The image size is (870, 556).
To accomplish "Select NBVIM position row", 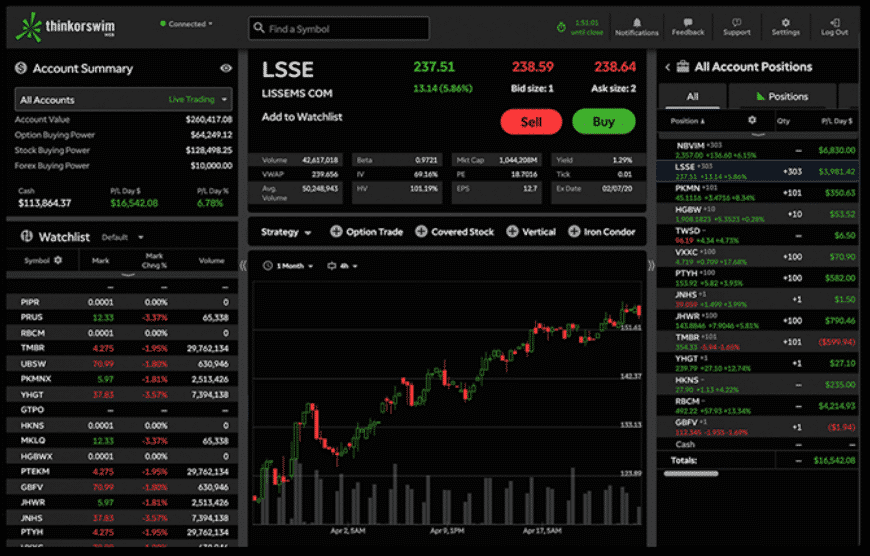I will [757, 150].
